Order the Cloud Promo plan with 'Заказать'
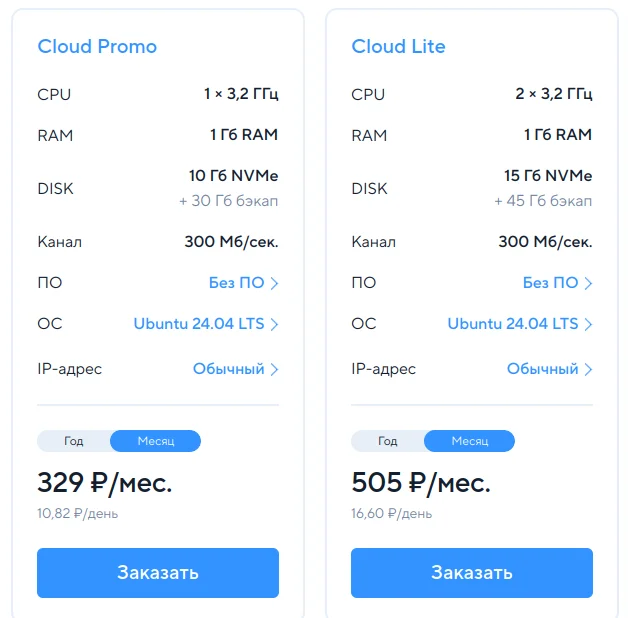628x618 pixels. (158, 573)
